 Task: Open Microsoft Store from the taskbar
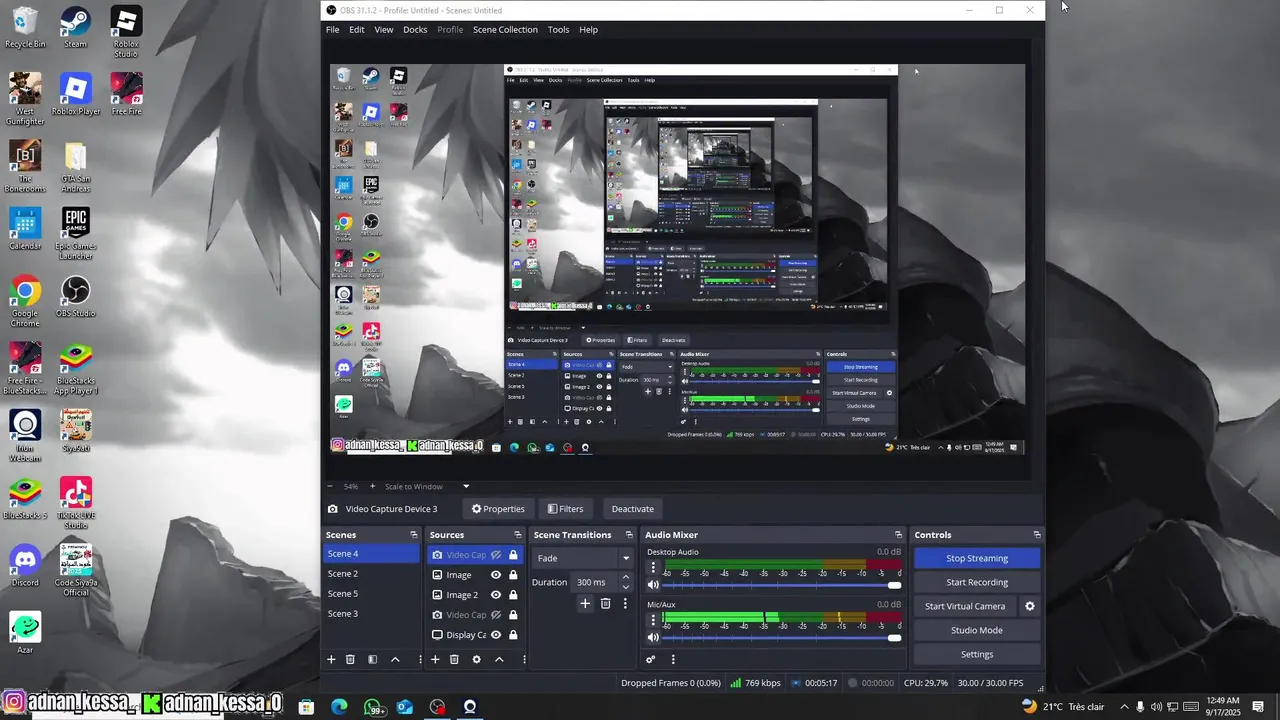point(306,707)
